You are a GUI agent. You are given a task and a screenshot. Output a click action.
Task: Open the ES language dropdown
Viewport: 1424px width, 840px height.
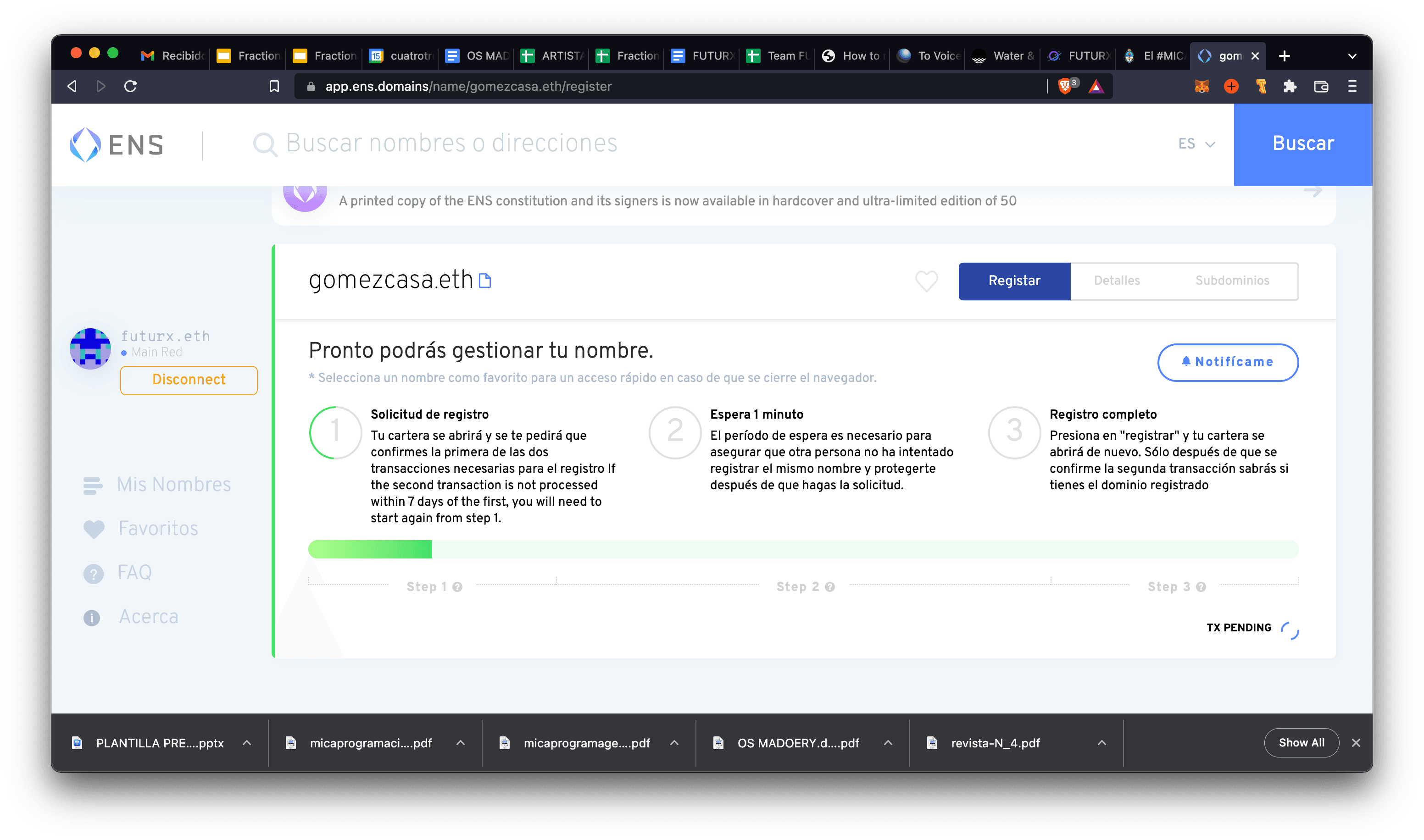pyautogui.click(x=1196, y=144)
